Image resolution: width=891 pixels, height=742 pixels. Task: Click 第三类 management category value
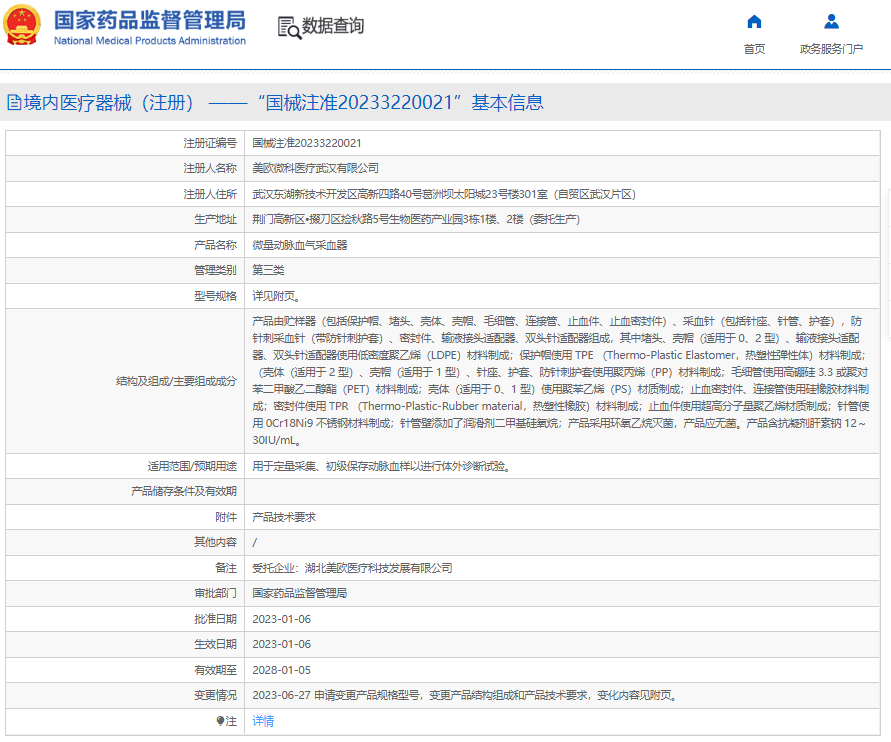[268, 270]
